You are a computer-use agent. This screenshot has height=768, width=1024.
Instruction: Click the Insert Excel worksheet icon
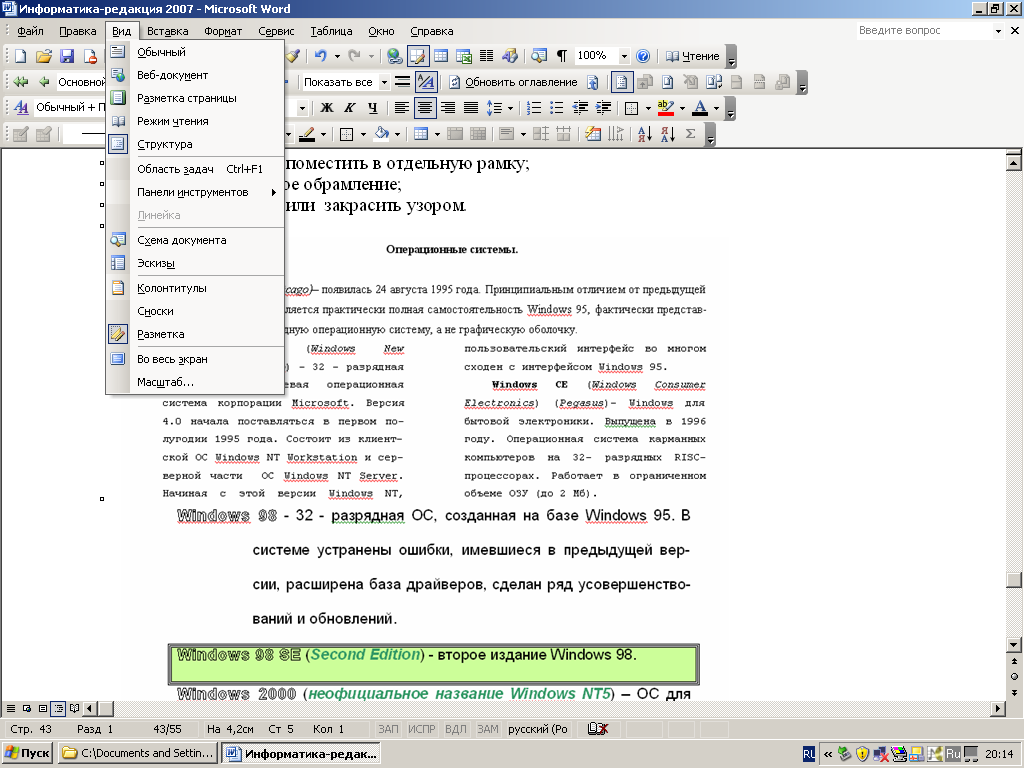tap(464, 56)
